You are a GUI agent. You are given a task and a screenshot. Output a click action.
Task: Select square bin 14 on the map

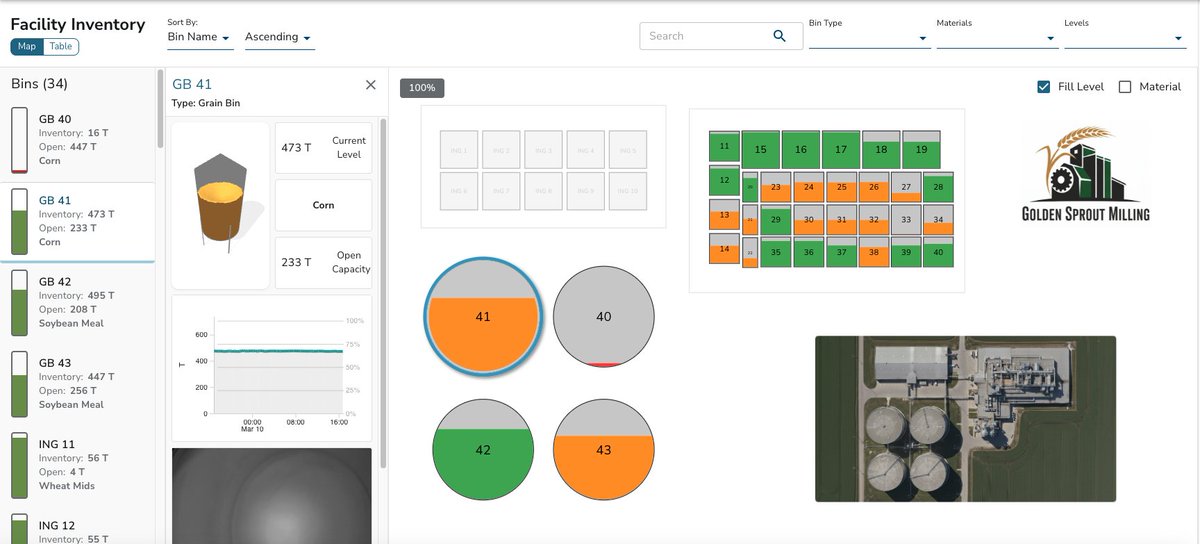coord(724,248)
